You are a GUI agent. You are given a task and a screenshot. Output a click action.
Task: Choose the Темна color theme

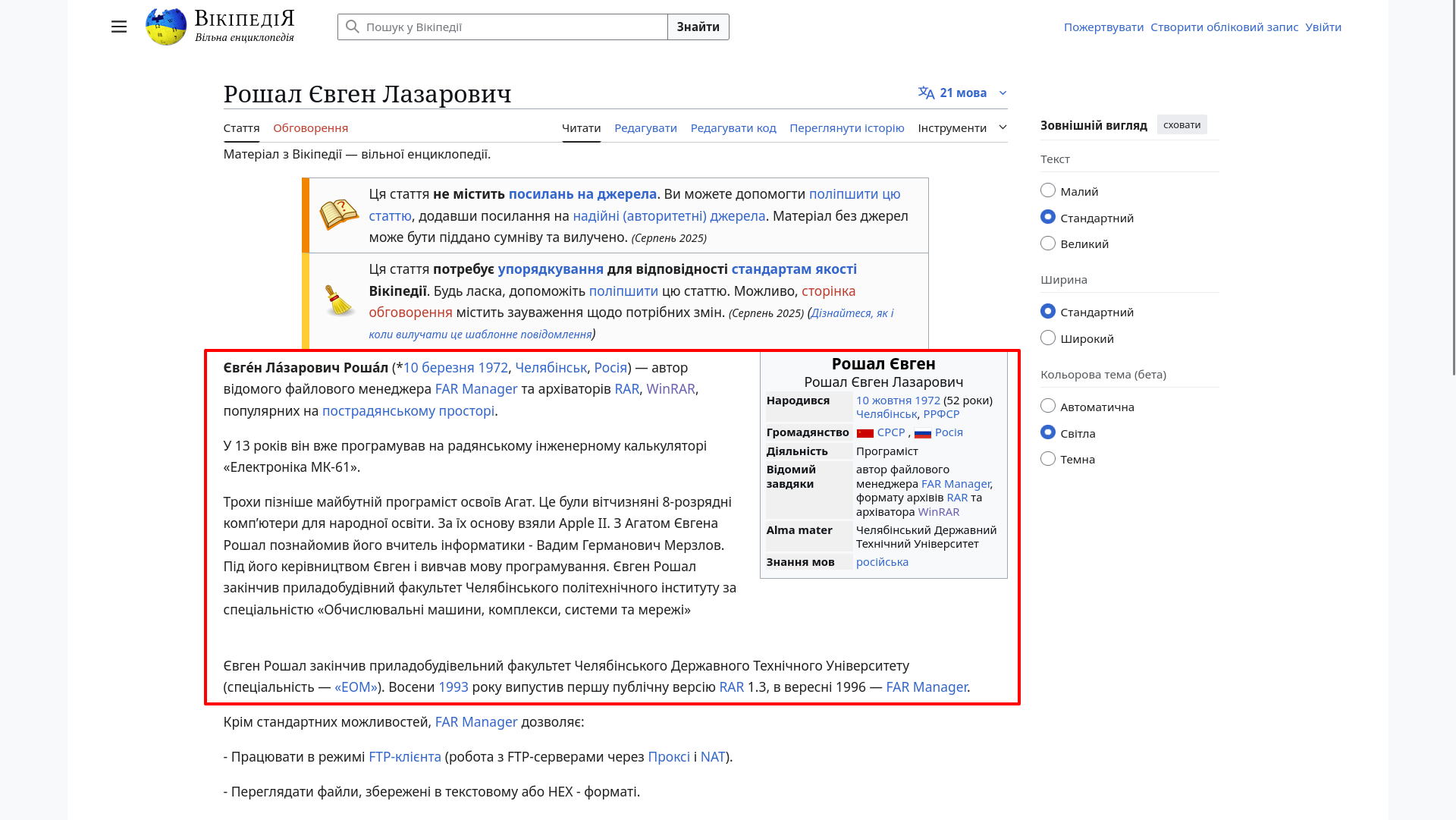tap(1048, 459)
